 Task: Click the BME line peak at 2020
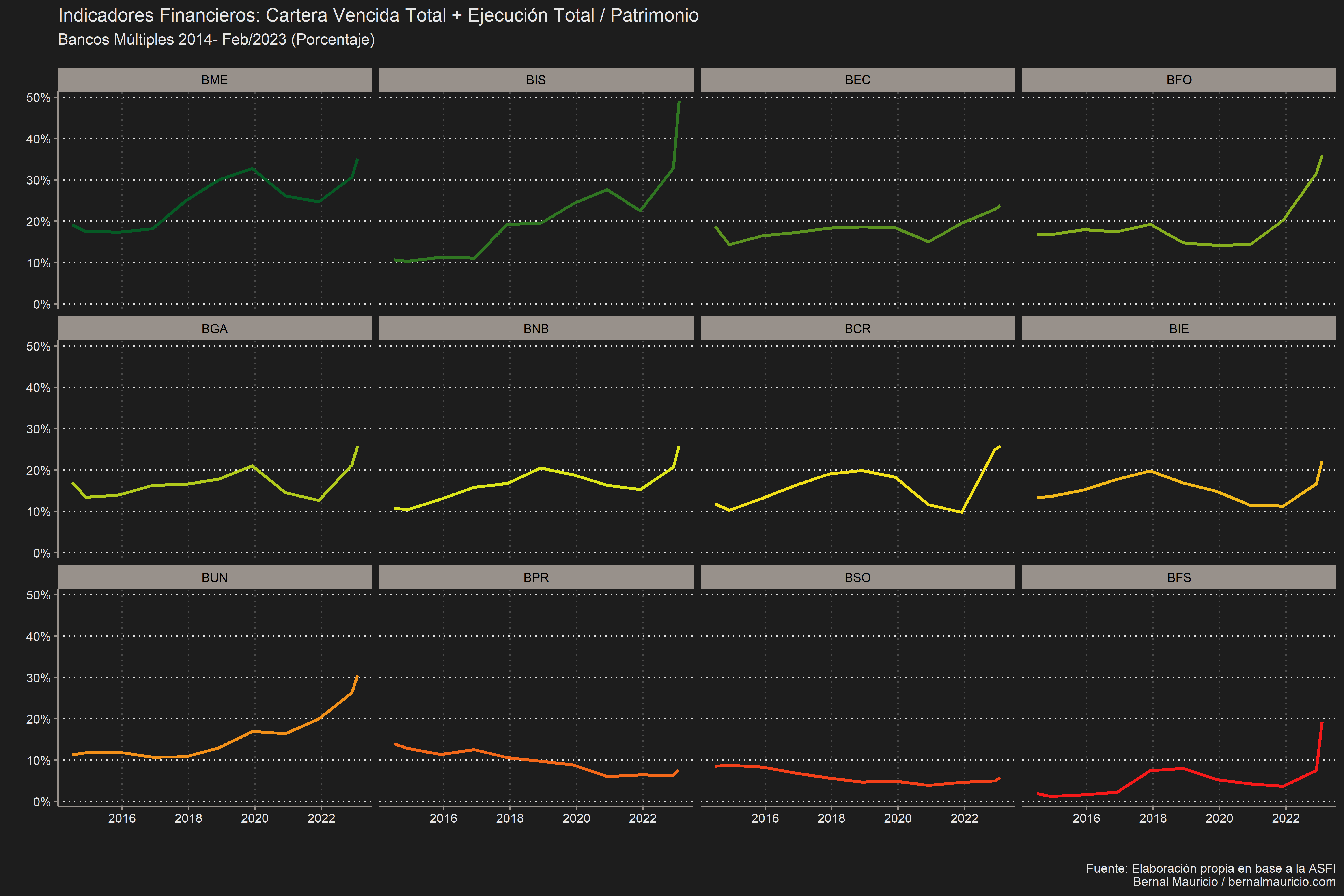[x=253, y=169]
